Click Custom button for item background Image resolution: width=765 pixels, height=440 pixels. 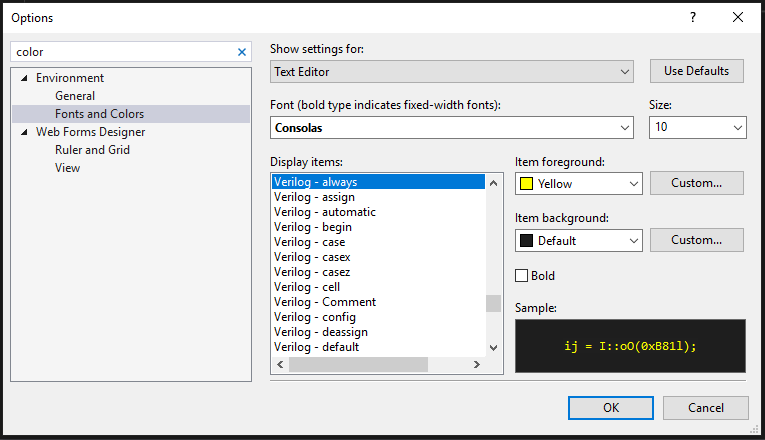(x=697, y=240)
